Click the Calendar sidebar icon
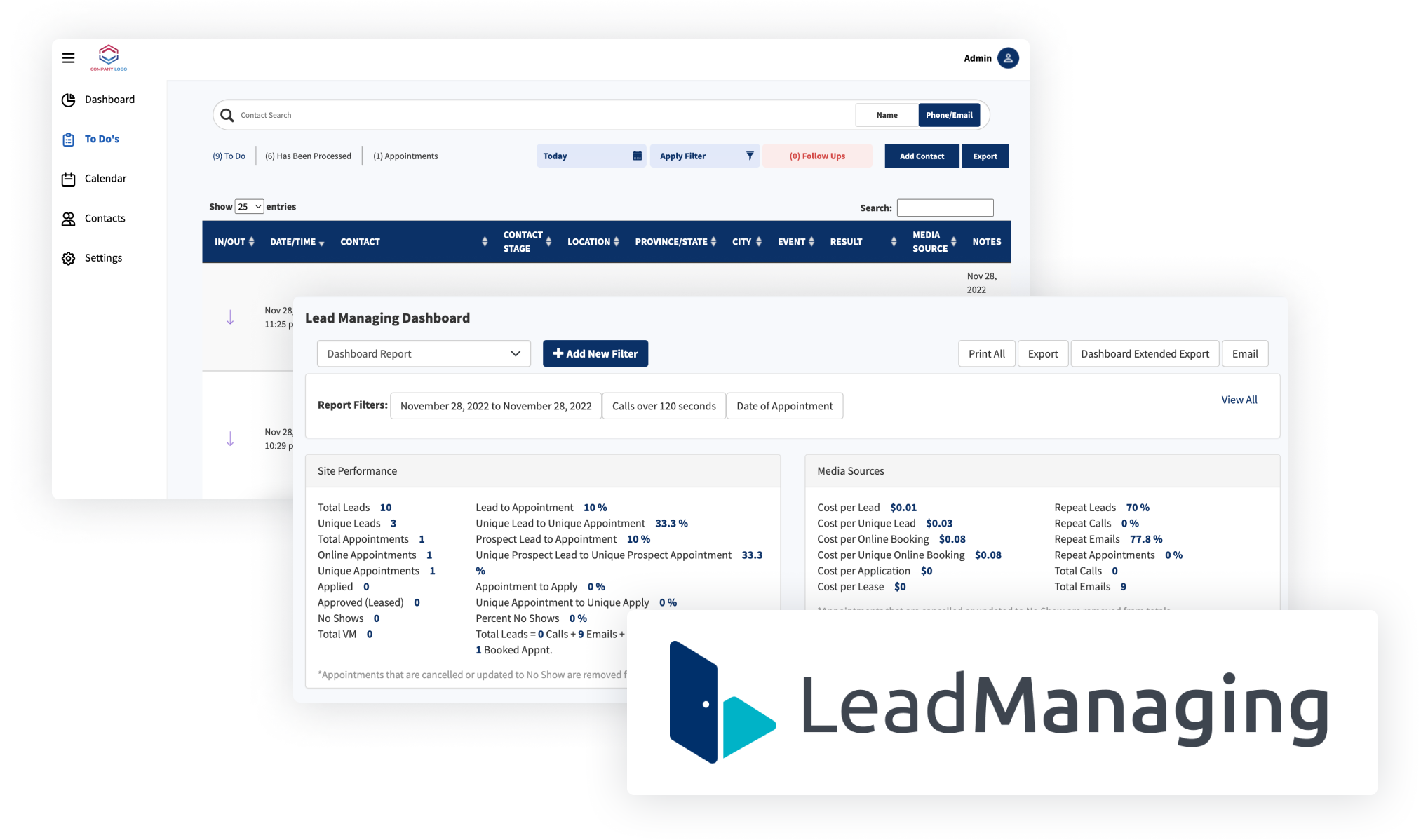This screenshot has width=1428, height=840. pyautogui.click(x=68, y=179)
